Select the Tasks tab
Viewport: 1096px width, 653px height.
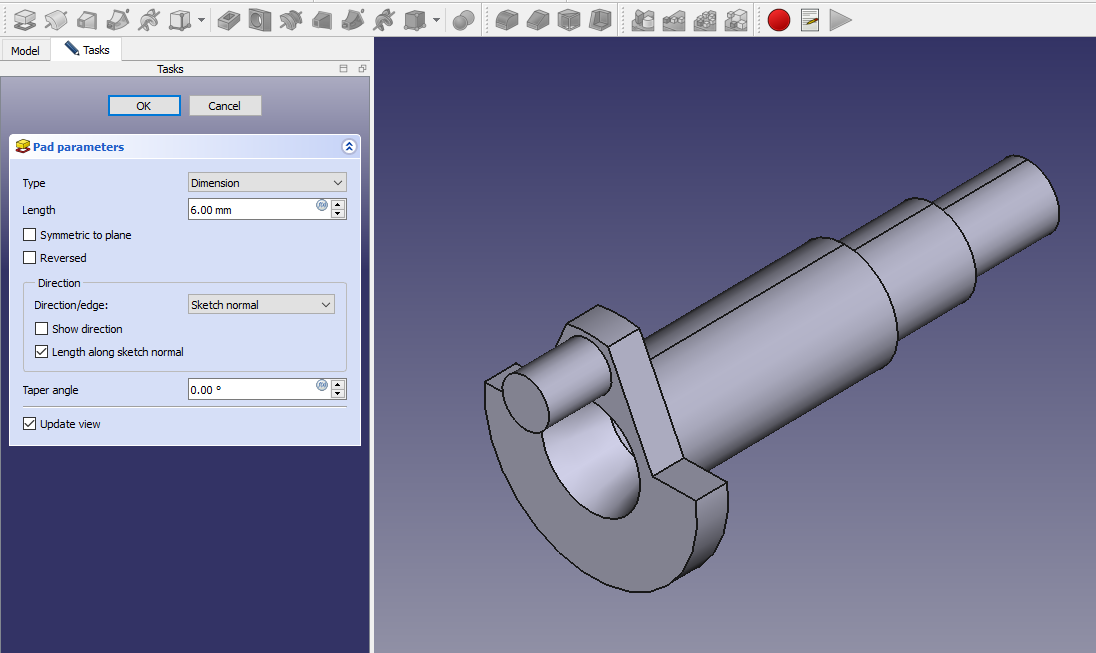pos(87,50)
